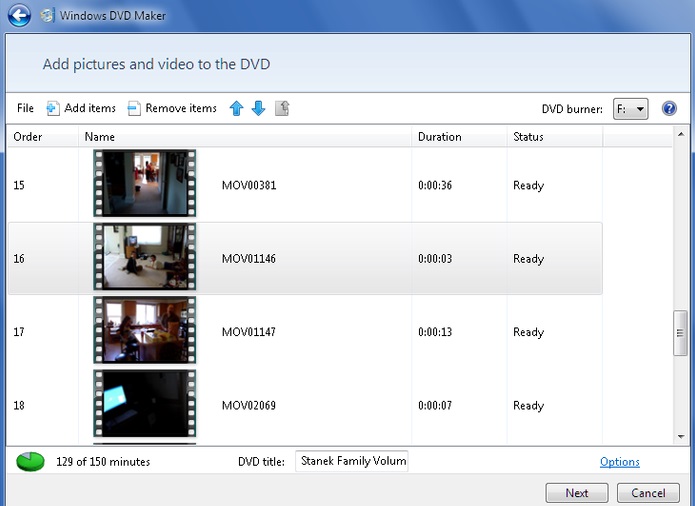Click the Next button
Screen dimensions: 695x506
pos(576,493)
